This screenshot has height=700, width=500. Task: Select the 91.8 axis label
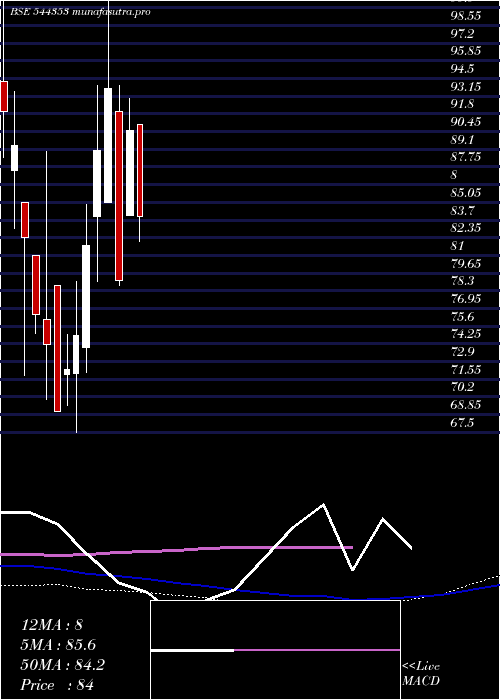tap(462, 104)
